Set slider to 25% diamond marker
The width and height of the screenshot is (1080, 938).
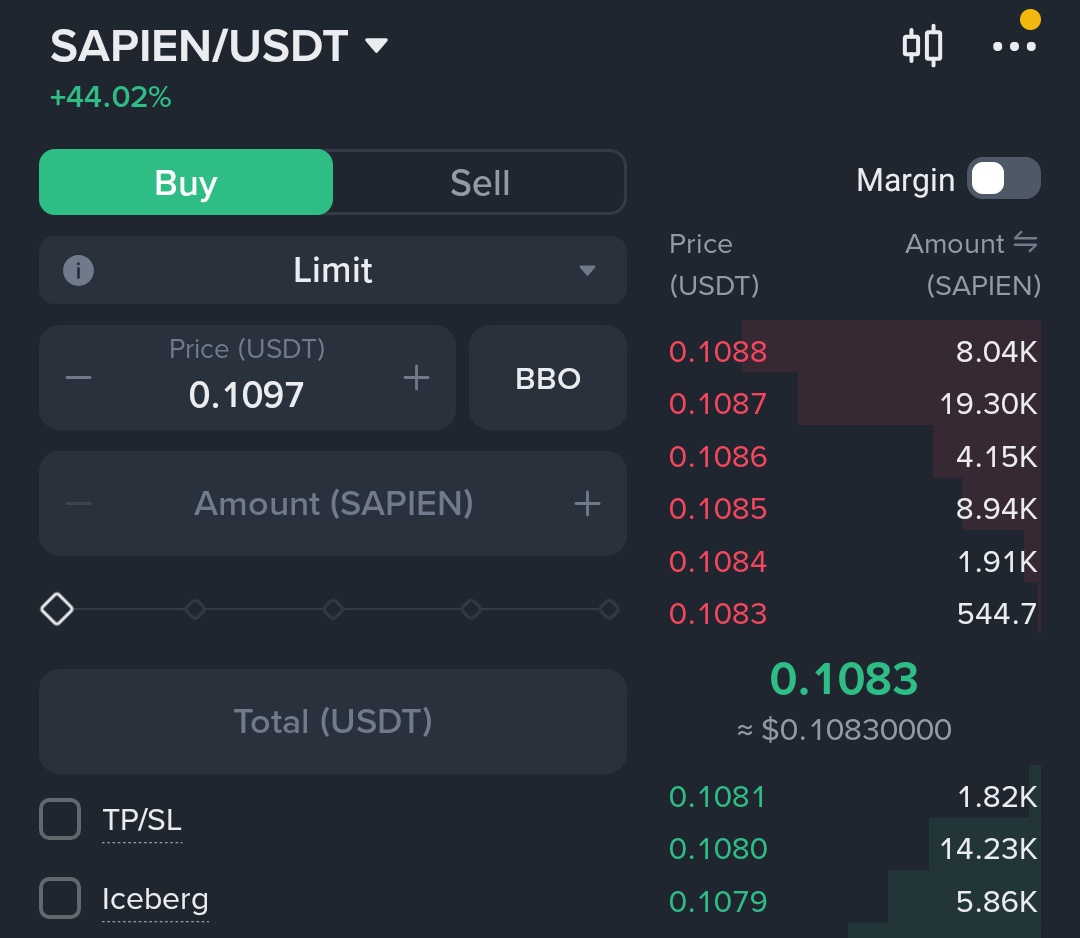(196, 609)
